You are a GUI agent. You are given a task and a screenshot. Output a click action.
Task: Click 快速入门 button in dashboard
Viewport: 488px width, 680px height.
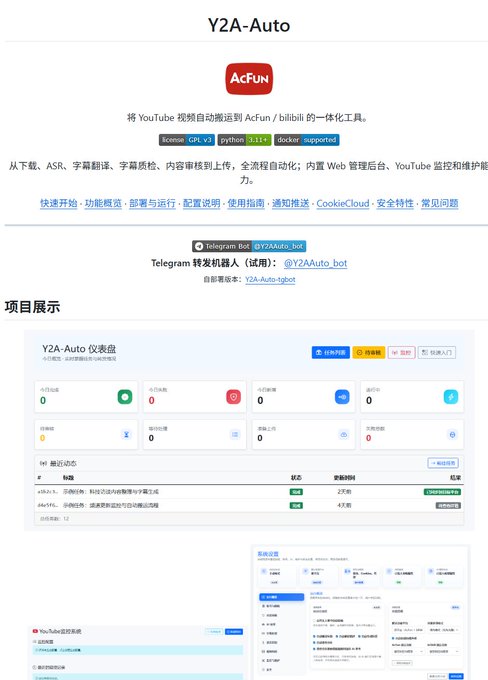click(437, 353)
